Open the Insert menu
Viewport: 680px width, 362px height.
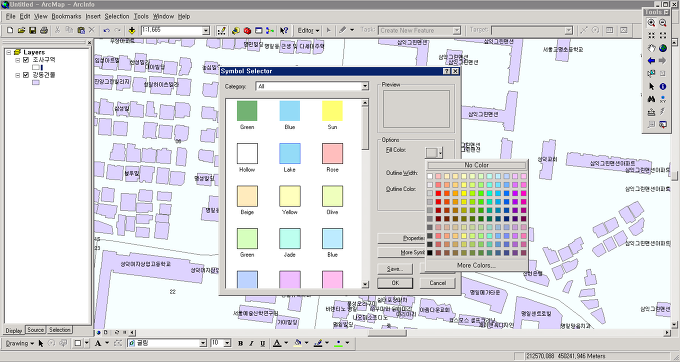[93, 16]
